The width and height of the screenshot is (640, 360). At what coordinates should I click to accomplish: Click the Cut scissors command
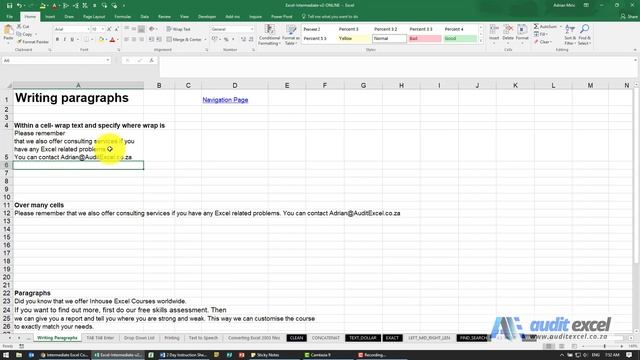tap(23, 27)
